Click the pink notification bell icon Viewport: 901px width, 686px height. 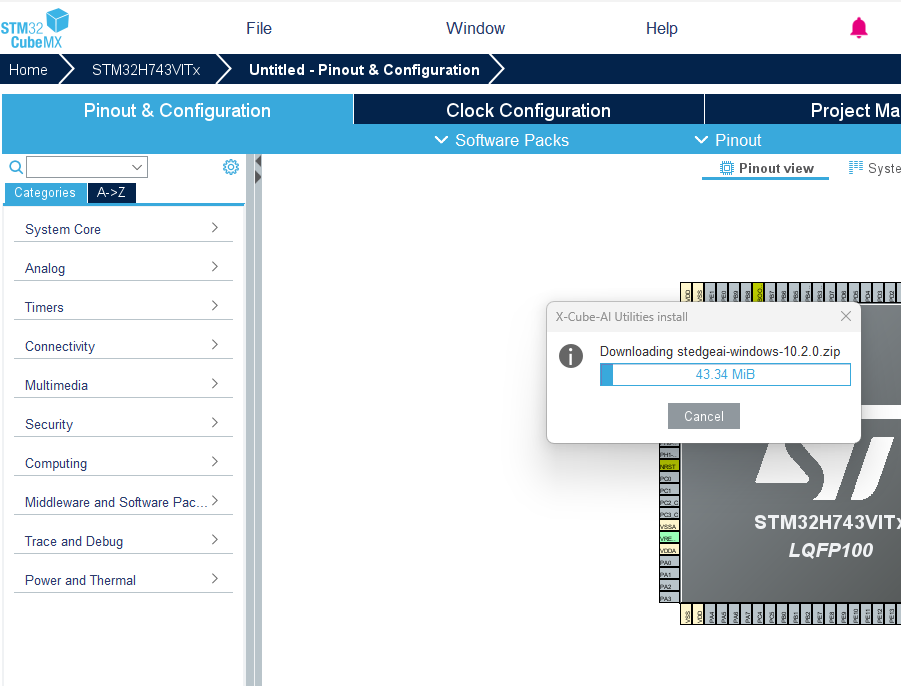click(x=858, y=28)
